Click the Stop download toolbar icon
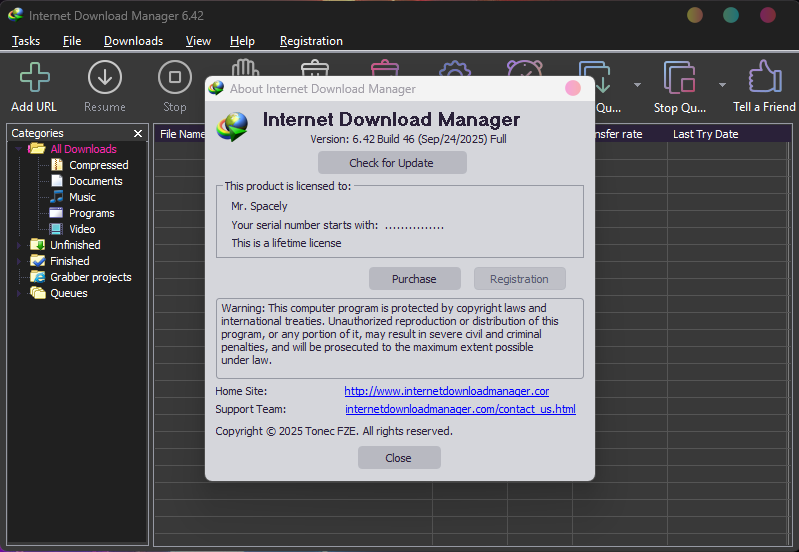The image size is (799, 552). coord(175,77)
